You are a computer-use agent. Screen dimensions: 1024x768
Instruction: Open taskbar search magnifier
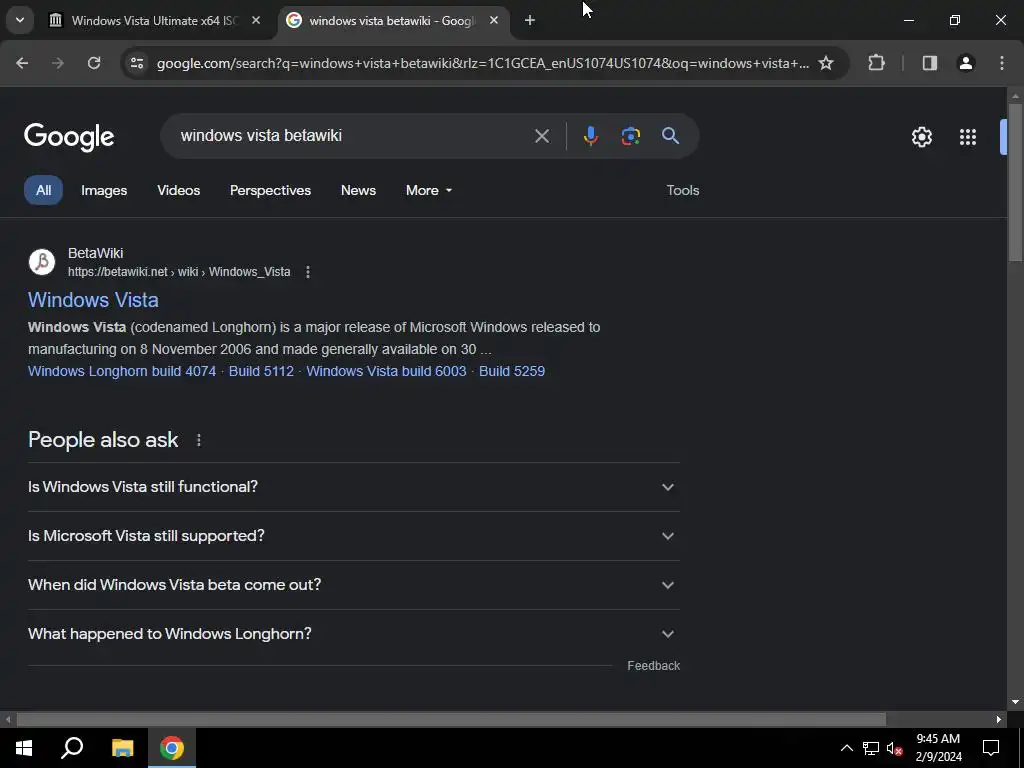click(72, 748)
